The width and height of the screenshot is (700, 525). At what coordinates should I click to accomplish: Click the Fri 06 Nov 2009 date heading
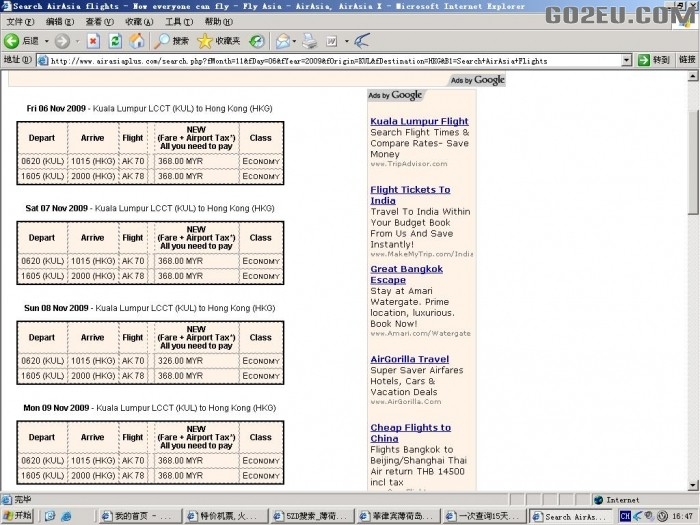click(x=56, y=108)
